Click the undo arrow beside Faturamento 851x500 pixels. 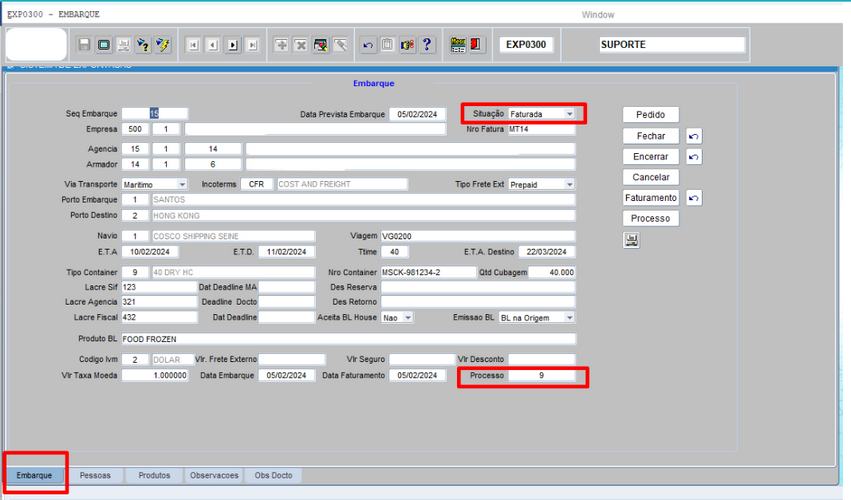click(x=694, y=198)
